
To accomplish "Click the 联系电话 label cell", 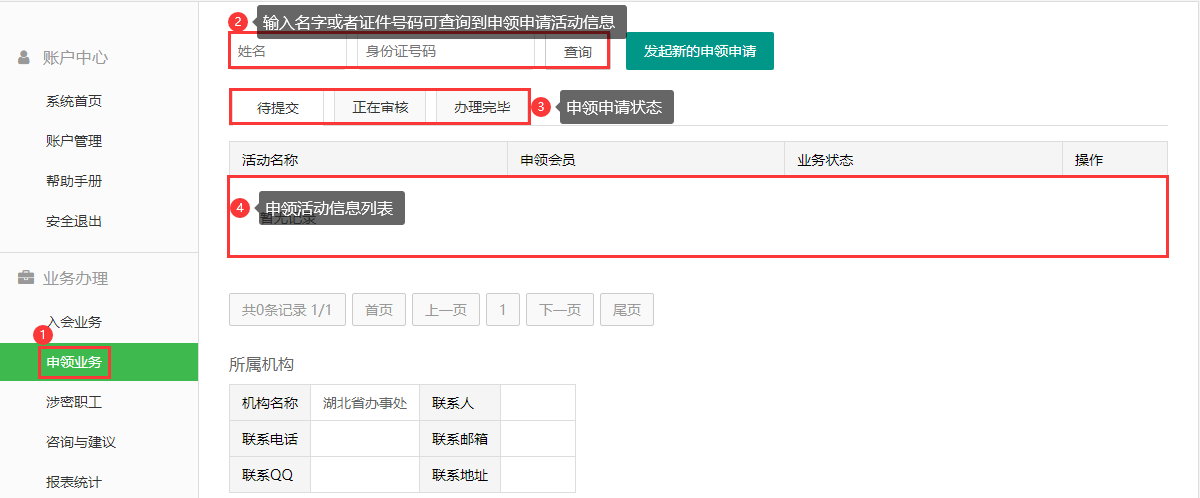I will (x=270, y=439).
